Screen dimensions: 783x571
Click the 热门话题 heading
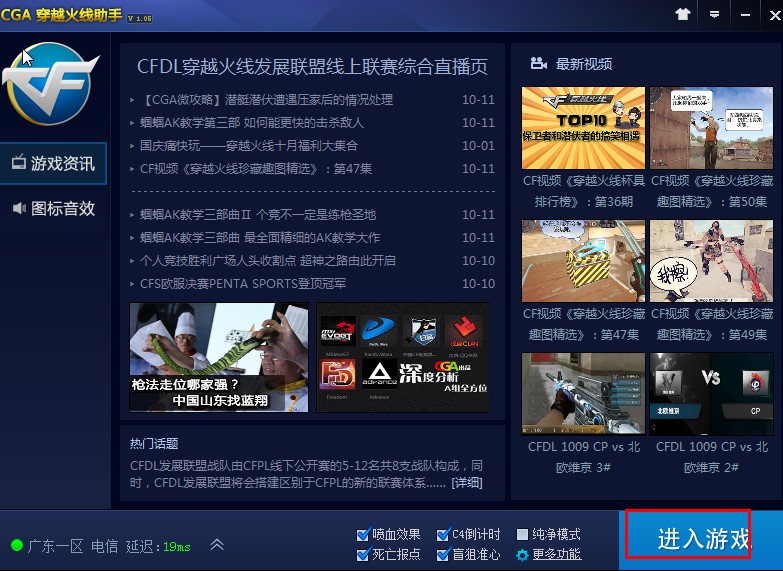154,444
